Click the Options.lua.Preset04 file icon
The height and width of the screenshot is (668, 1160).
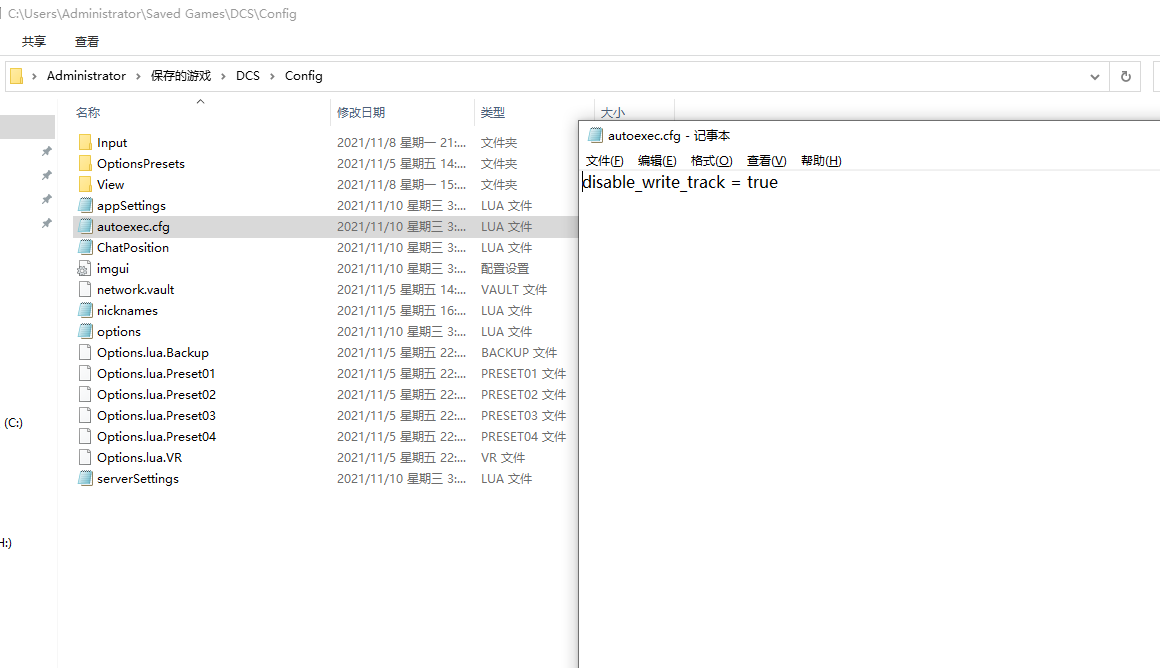[85, 436]
